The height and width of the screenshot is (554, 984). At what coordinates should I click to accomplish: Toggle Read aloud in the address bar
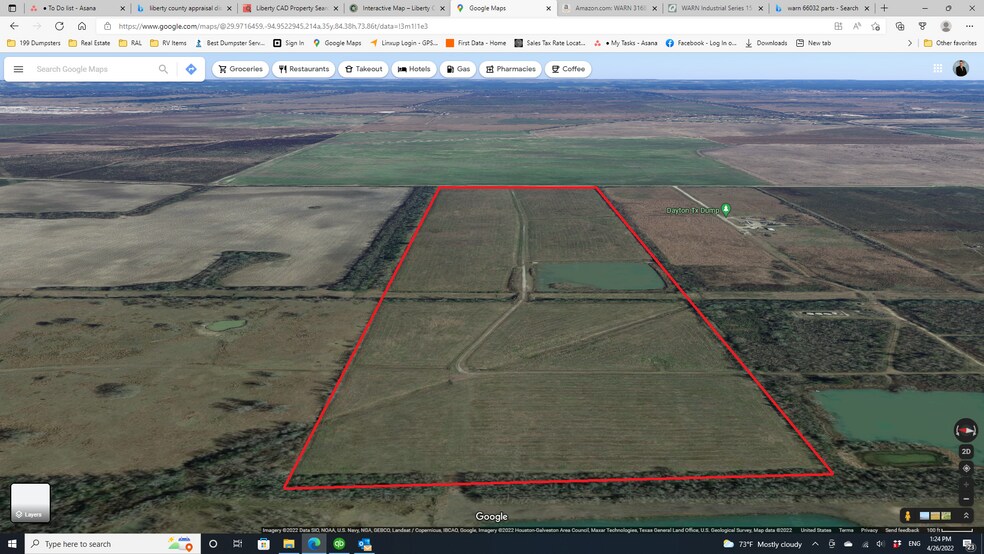857,26
